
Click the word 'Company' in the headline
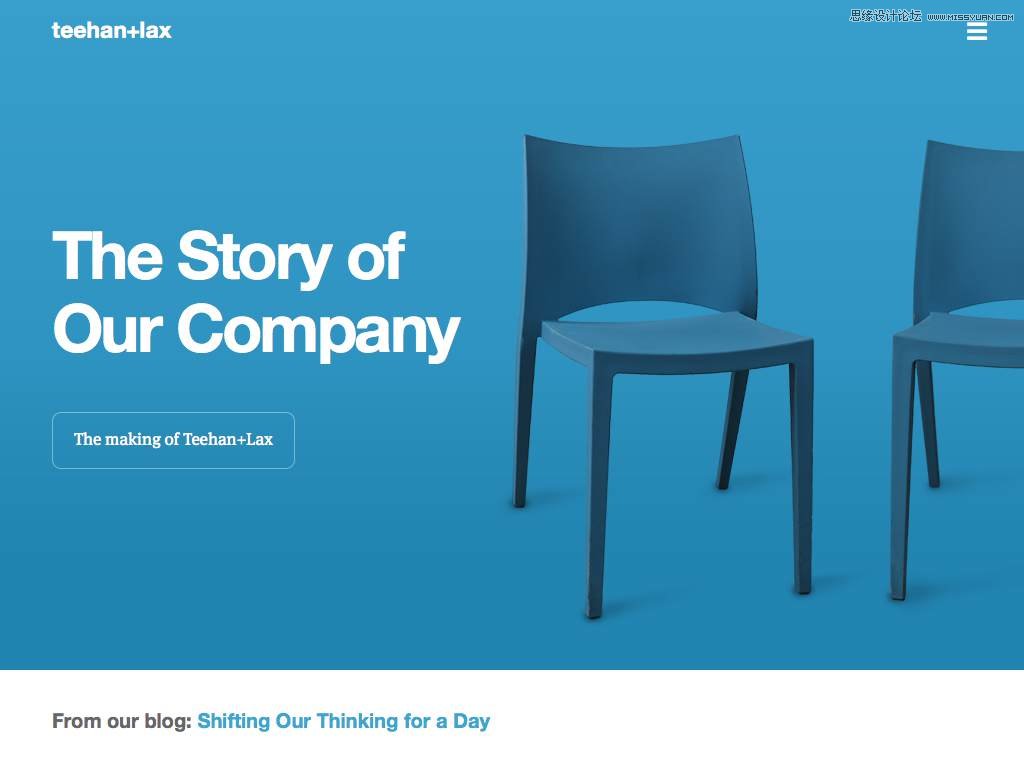tap(319, 330)
